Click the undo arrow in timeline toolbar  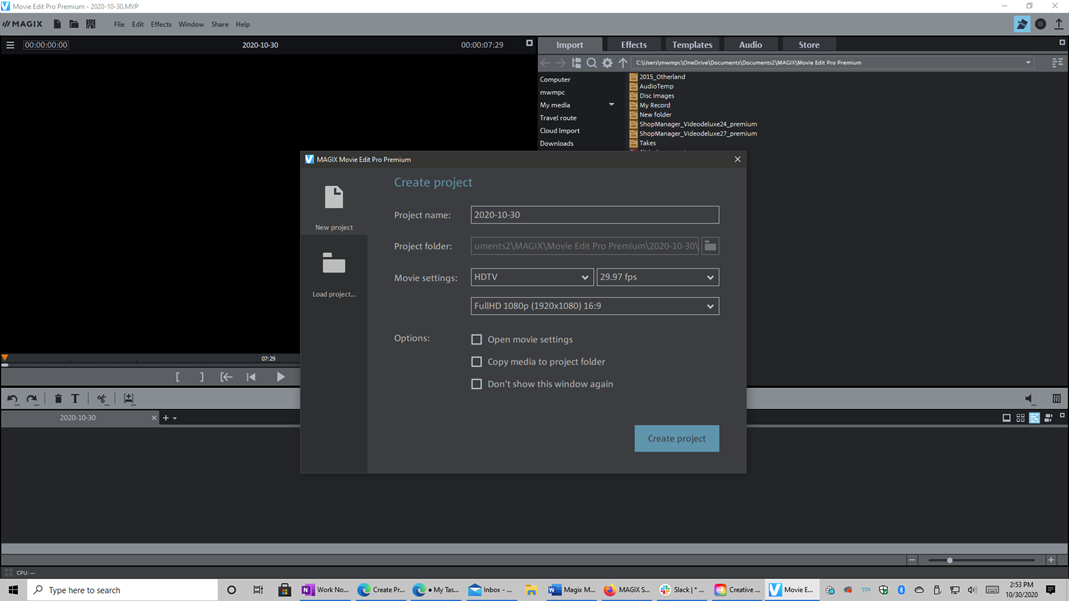pyautogui.click(x=13, y=399)
